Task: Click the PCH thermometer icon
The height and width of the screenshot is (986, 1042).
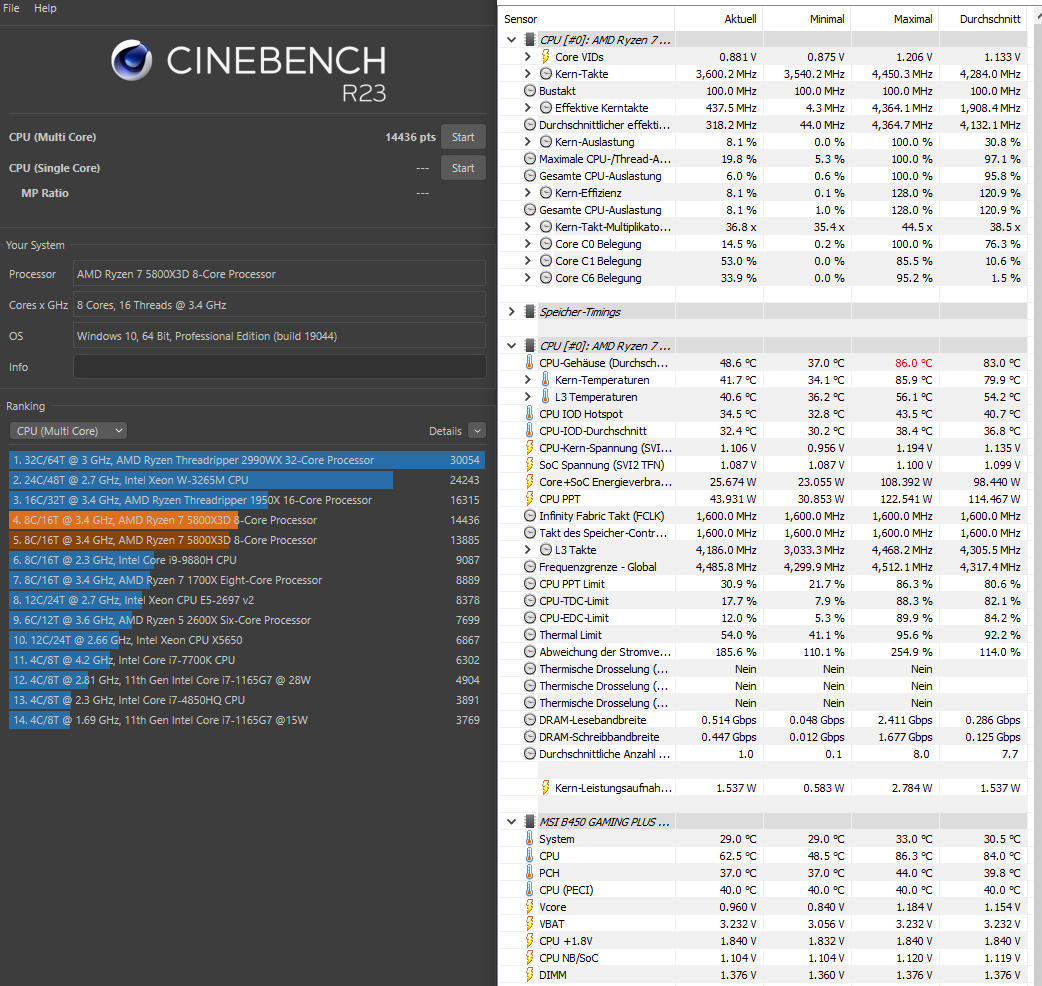Action: pyautogui.click(x=530, y=872)
